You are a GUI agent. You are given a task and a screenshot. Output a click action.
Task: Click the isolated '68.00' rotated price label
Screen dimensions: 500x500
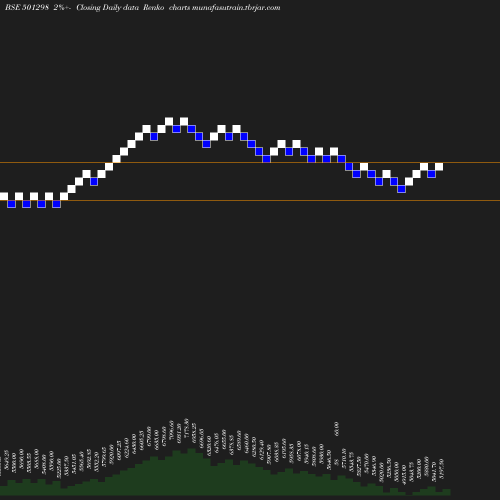click(336, 429)
